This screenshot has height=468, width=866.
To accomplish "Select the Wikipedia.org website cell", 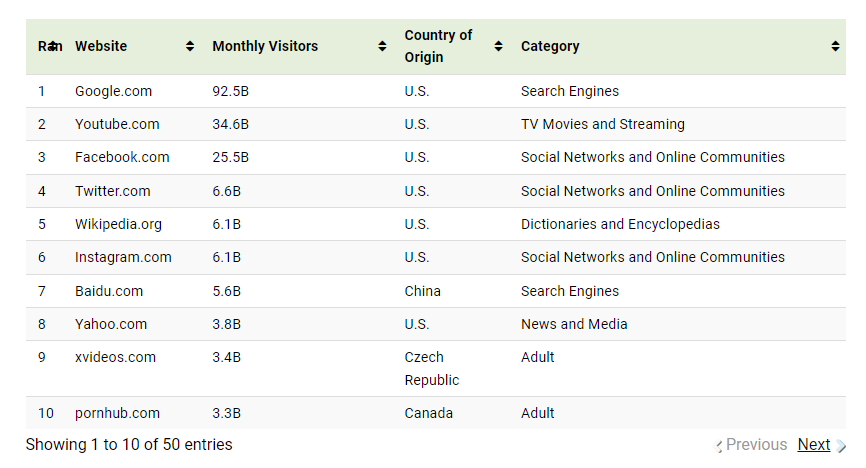I will pyautogui.click(x=118, y=224).
